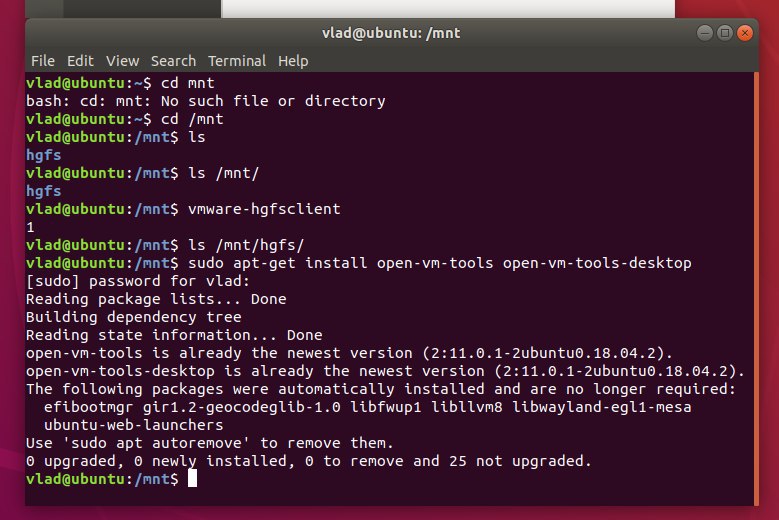Click the terminal vertical scrollbar
Screen dimensions: 779x520
(x=756, y=288)
